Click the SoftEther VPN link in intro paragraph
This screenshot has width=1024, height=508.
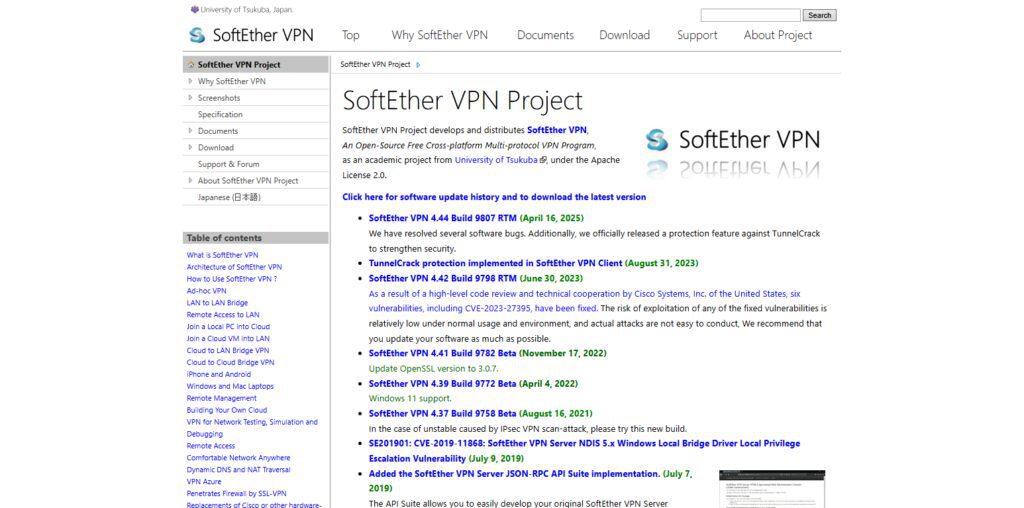pos(557,130)
